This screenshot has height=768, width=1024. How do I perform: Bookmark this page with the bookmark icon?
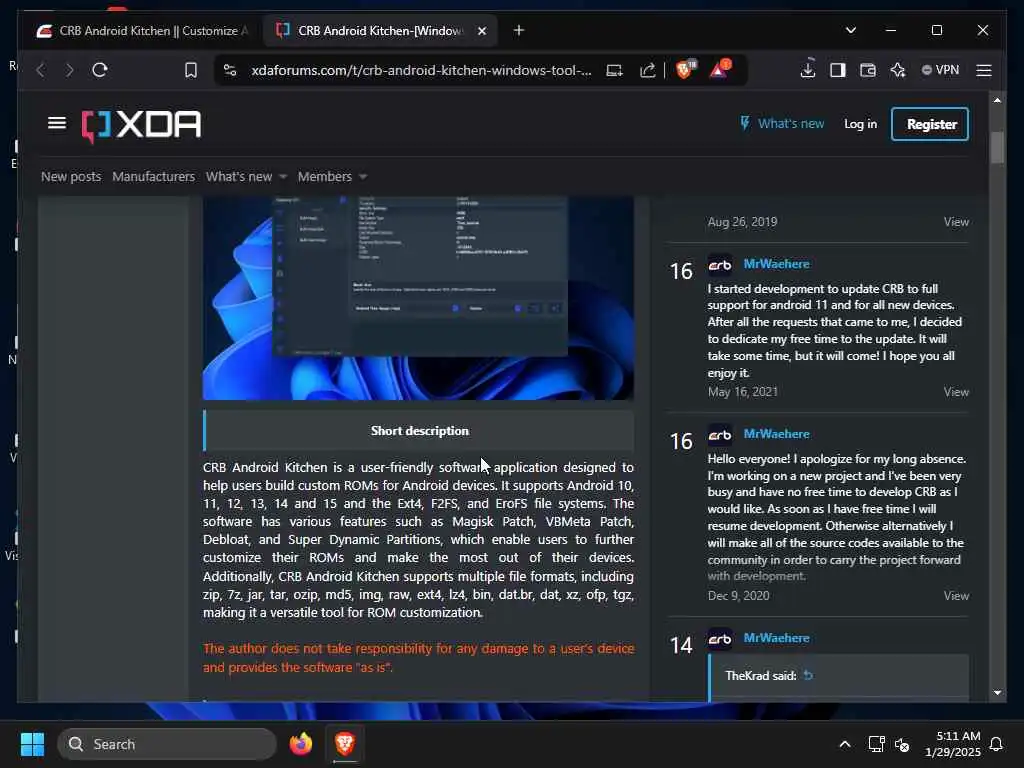191,70
